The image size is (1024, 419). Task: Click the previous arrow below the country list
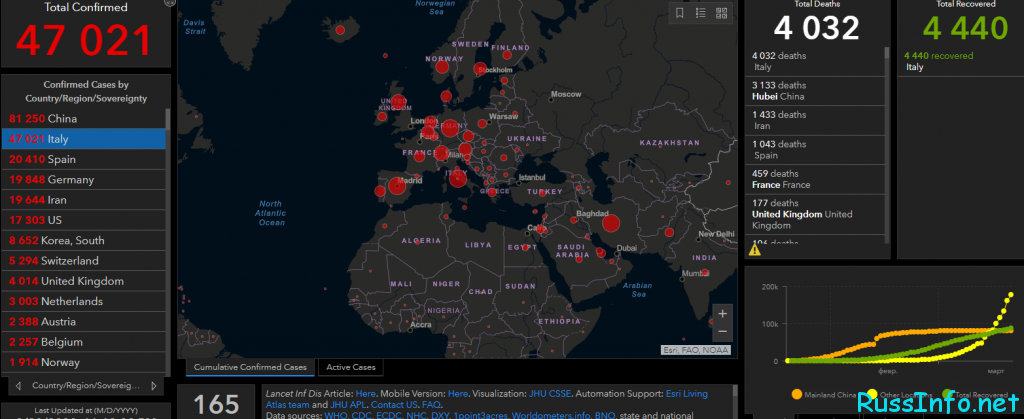(18, 386)
